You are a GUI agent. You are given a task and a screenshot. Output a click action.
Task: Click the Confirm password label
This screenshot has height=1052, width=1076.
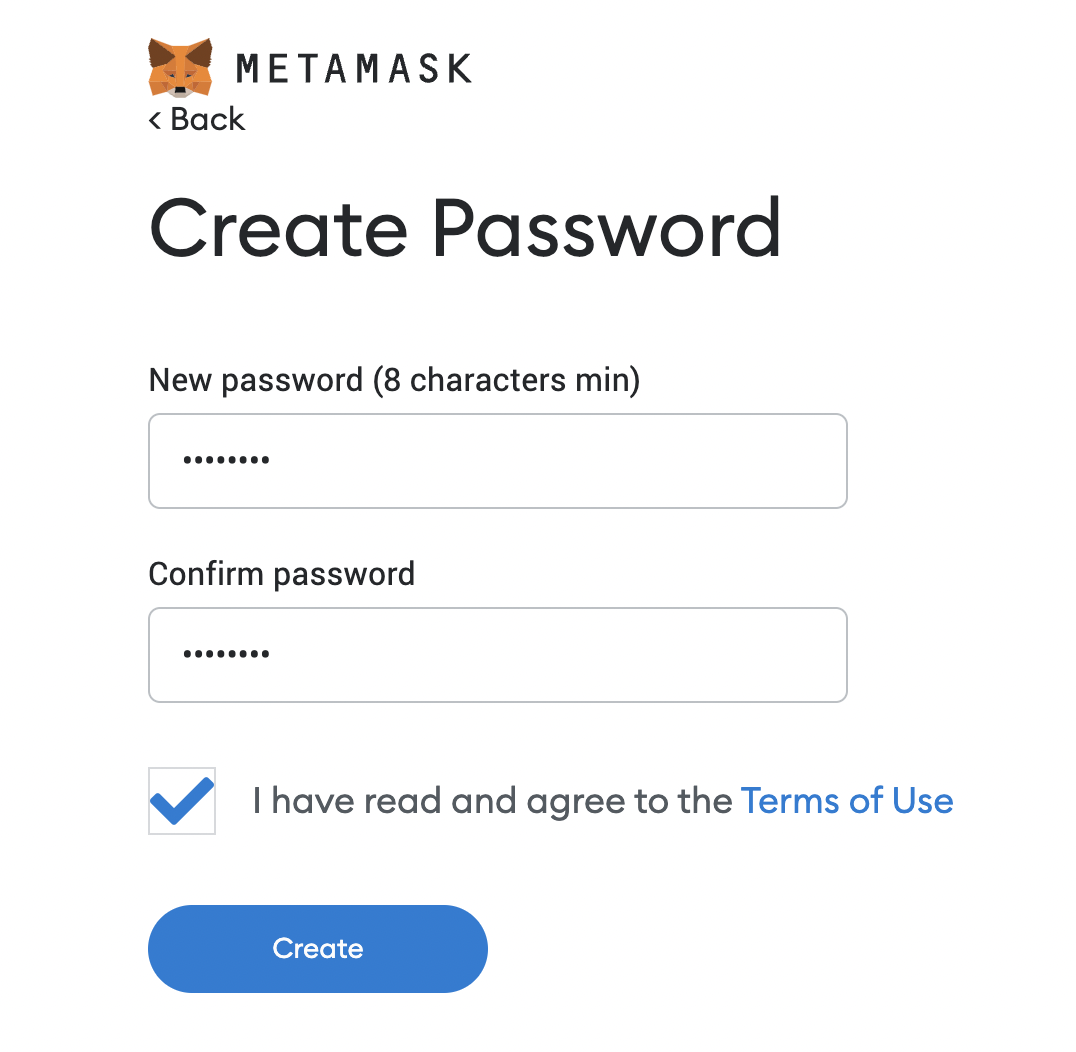tap(281, 574)
